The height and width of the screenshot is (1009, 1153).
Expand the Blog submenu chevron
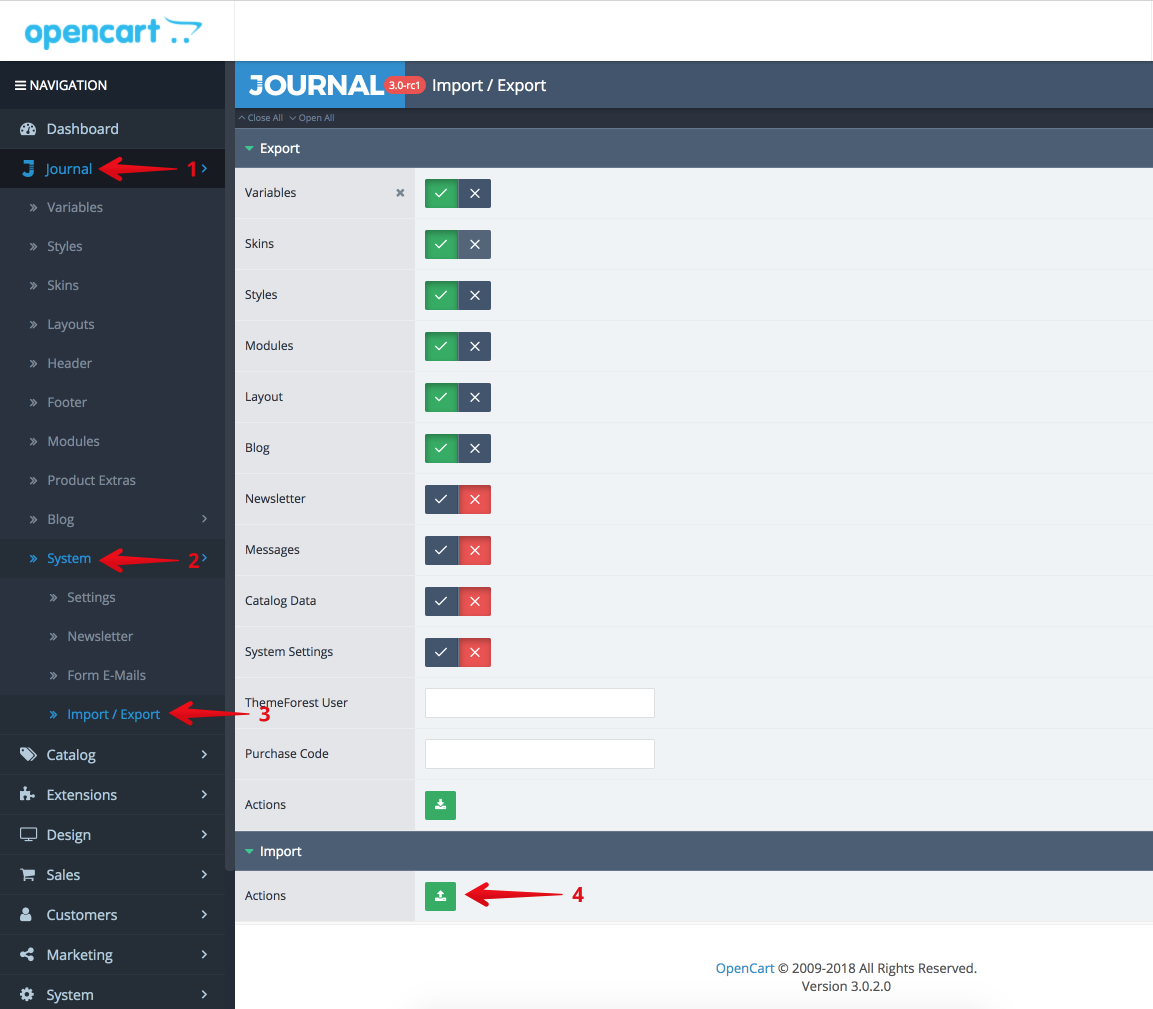tap(204, 518)
